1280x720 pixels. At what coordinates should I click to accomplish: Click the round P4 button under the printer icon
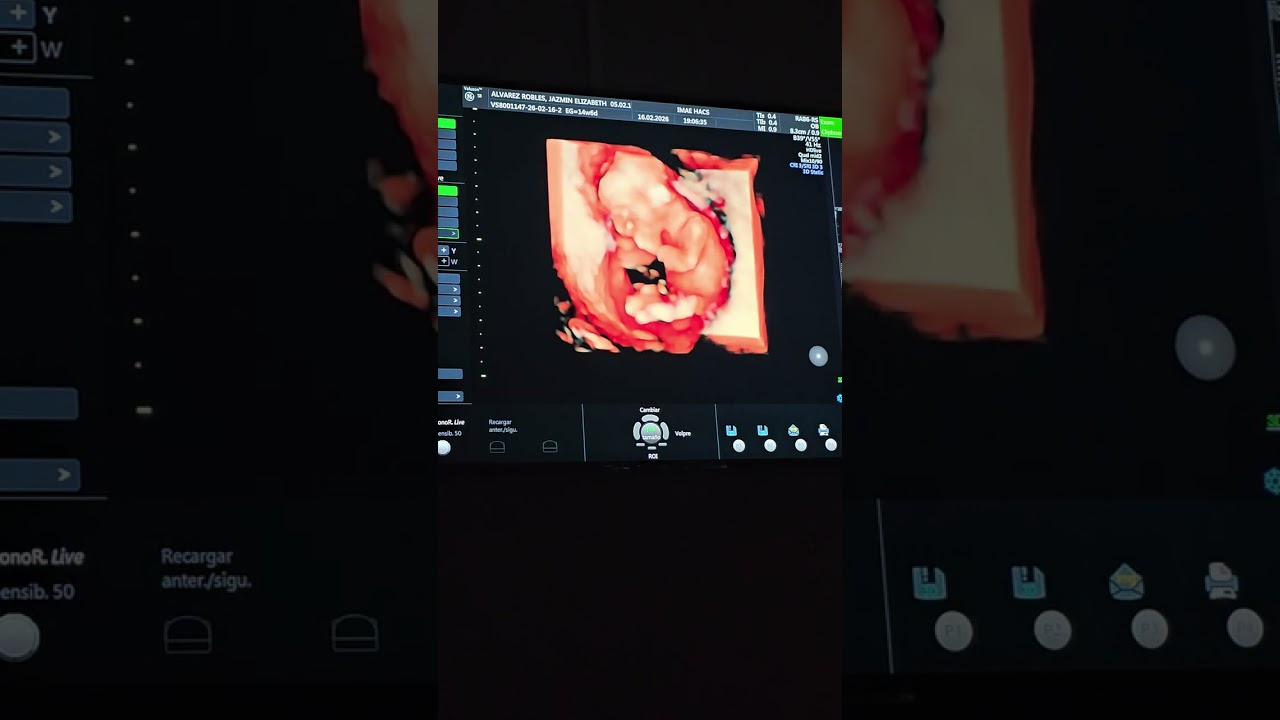[831, 445]
